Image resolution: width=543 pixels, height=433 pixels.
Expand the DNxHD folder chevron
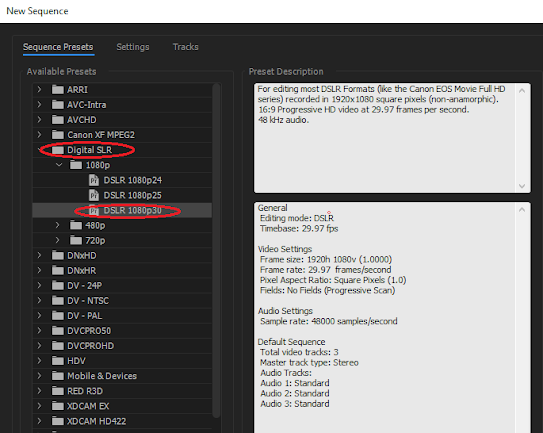39,255
